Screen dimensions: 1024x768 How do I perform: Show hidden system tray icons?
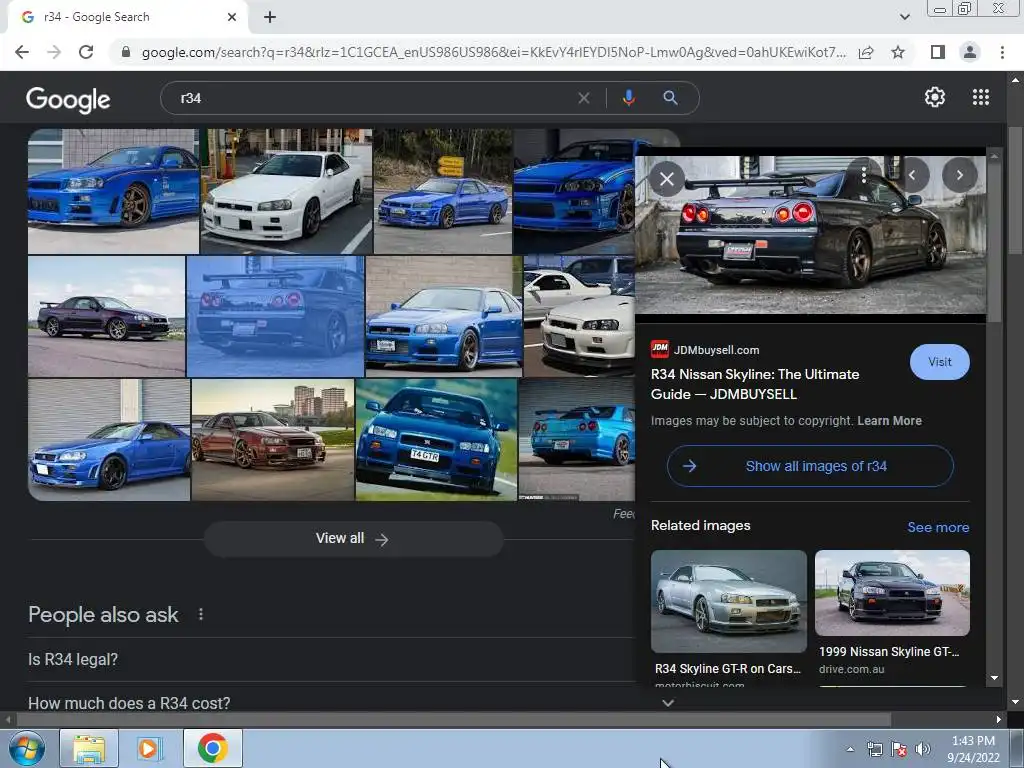coord(850,749)
